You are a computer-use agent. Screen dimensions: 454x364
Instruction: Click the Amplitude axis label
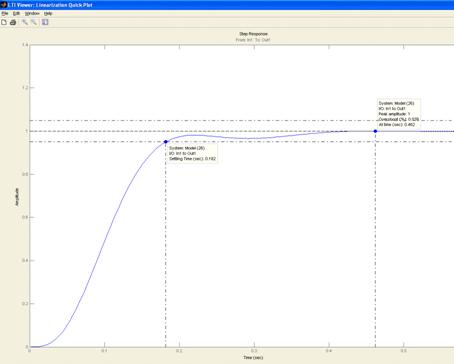click(17, 197)
